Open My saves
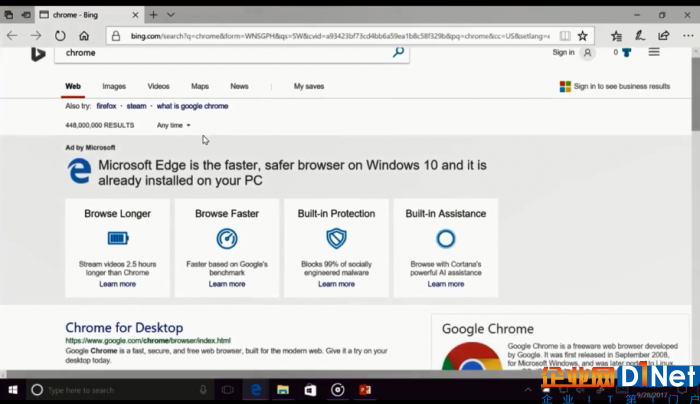This screenshot has width=700, height=404. (309, 86)
